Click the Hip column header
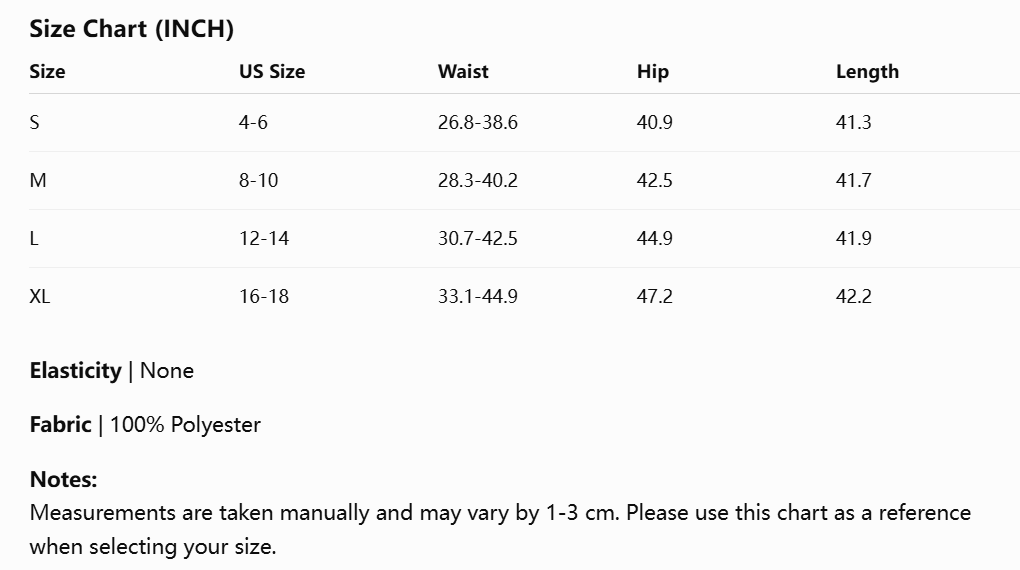Viewport: 1020px width, 570px height. 652,72
